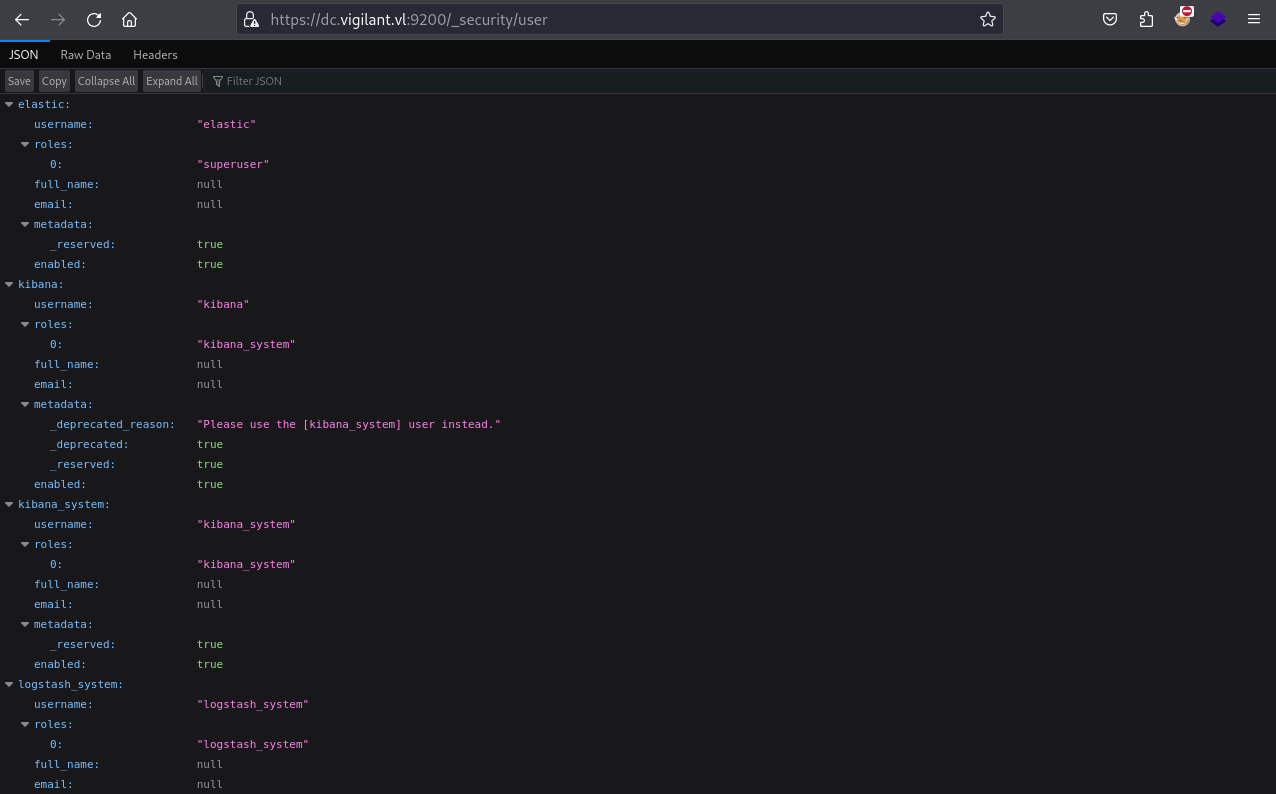Open the Headers tab
Viewport: 1276px width, 794px height.
(x=155, y=55)
